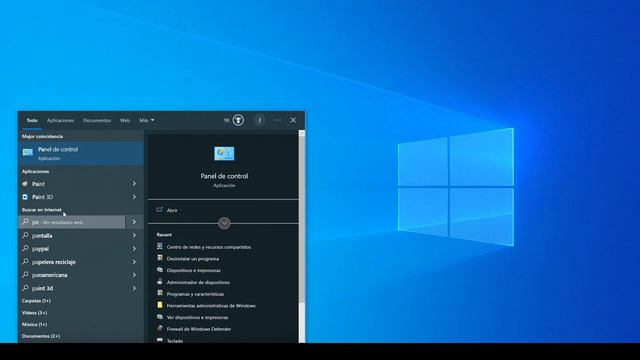Click search magnifier icon beside paint 3d
Image resolution: width=640 pixels, height=360 pixels.
25,288
